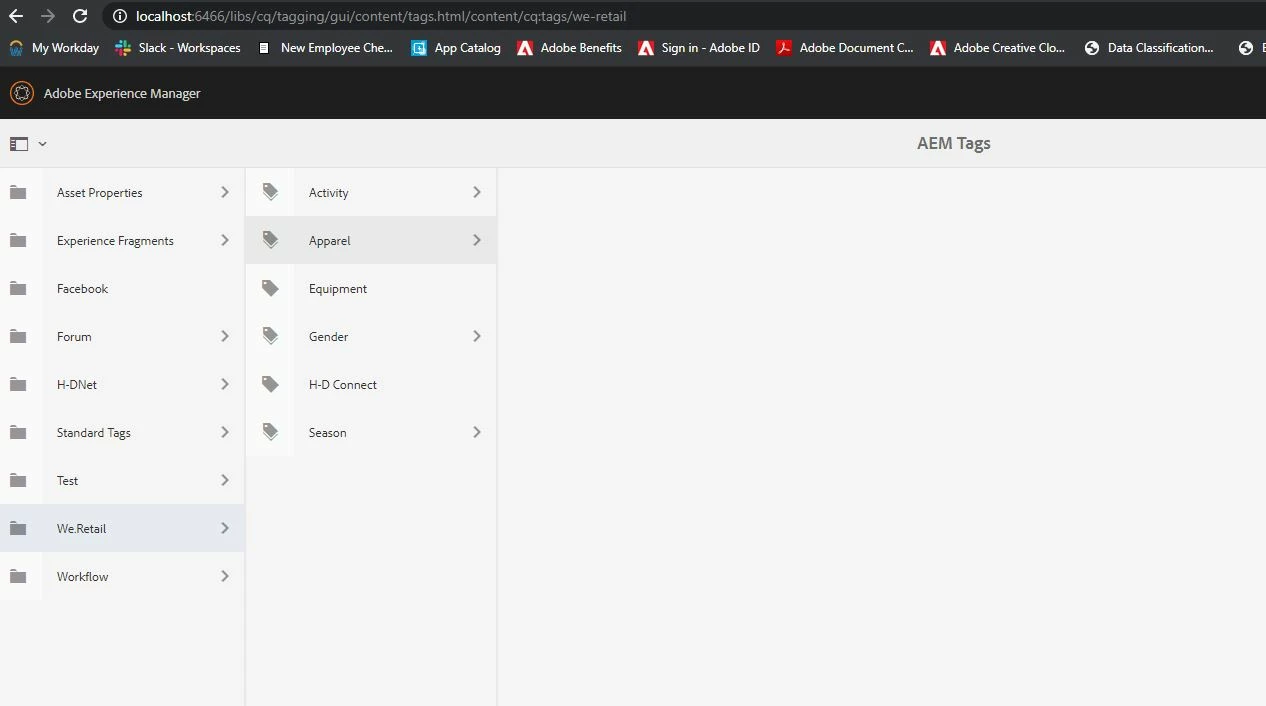Click the browser address bar URL
This screenshot has height=706, width=1266.
click(x=381, y=16)
